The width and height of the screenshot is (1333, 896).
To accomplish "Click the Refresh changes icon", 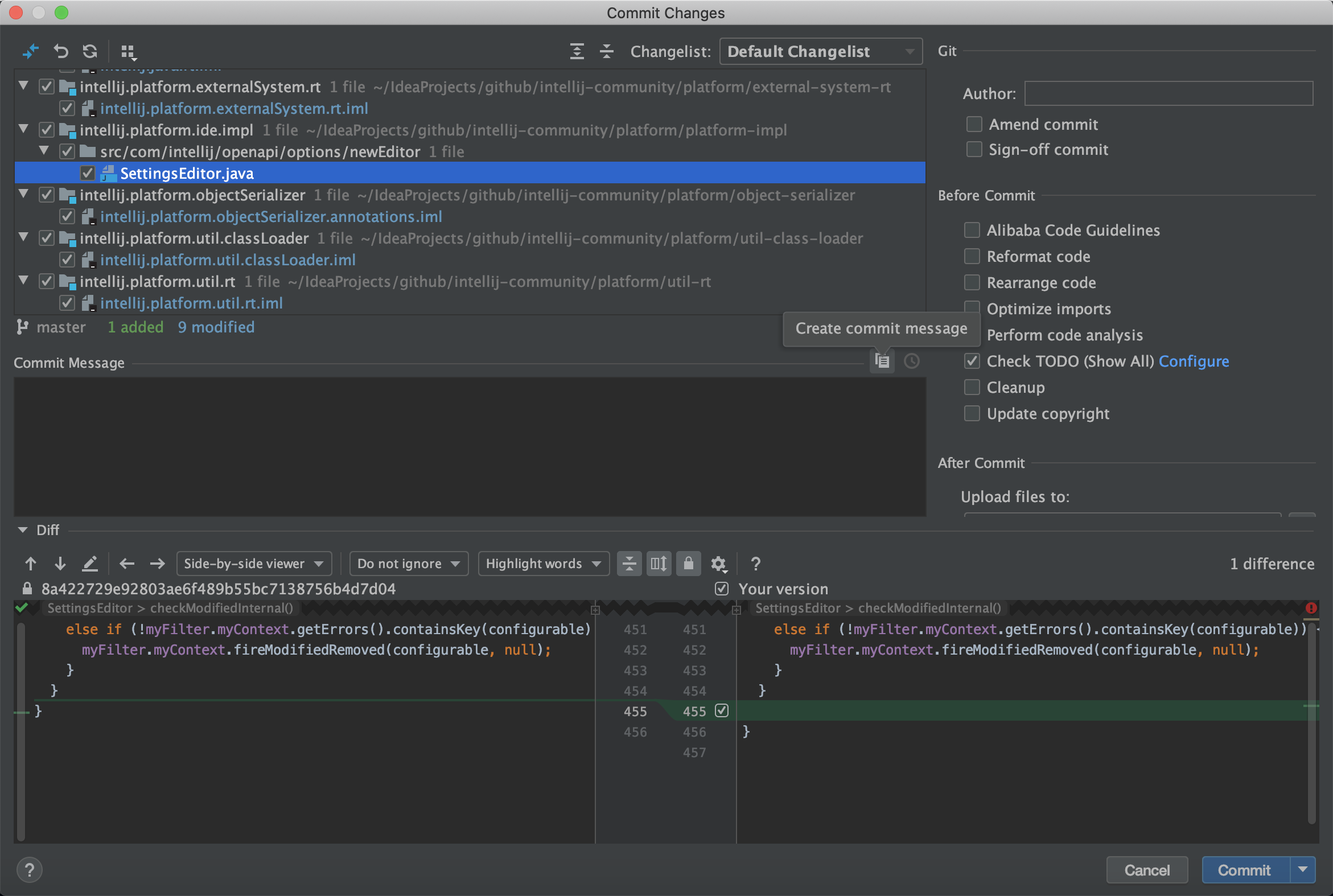I will tap(90, 51).
